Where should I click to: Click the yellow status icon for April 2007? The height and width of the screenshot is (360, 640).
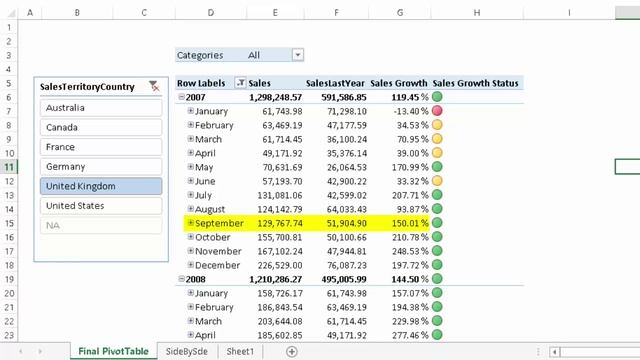[x=437, y=153]
